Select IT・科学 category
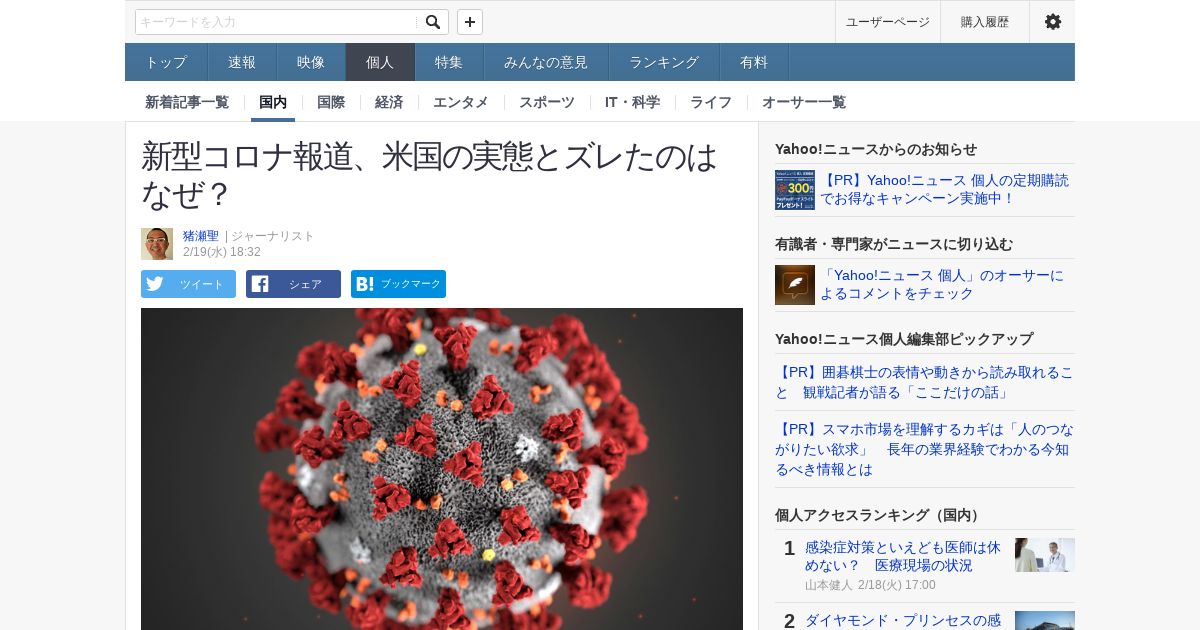1200x630 pixels. coord(632,102)
